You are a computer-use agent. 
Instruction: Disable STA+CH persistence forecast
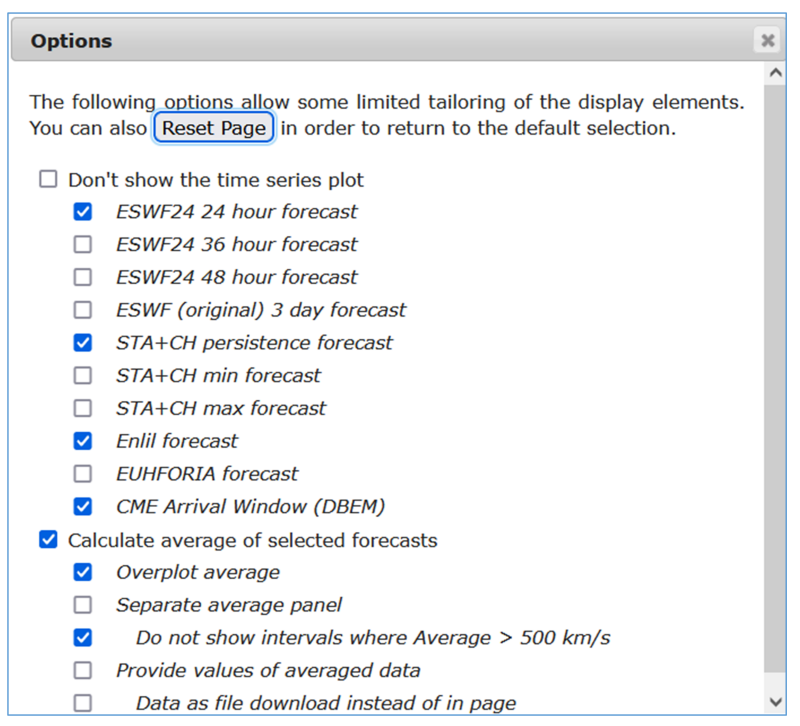pyautogui.click(x=83, y=343)
